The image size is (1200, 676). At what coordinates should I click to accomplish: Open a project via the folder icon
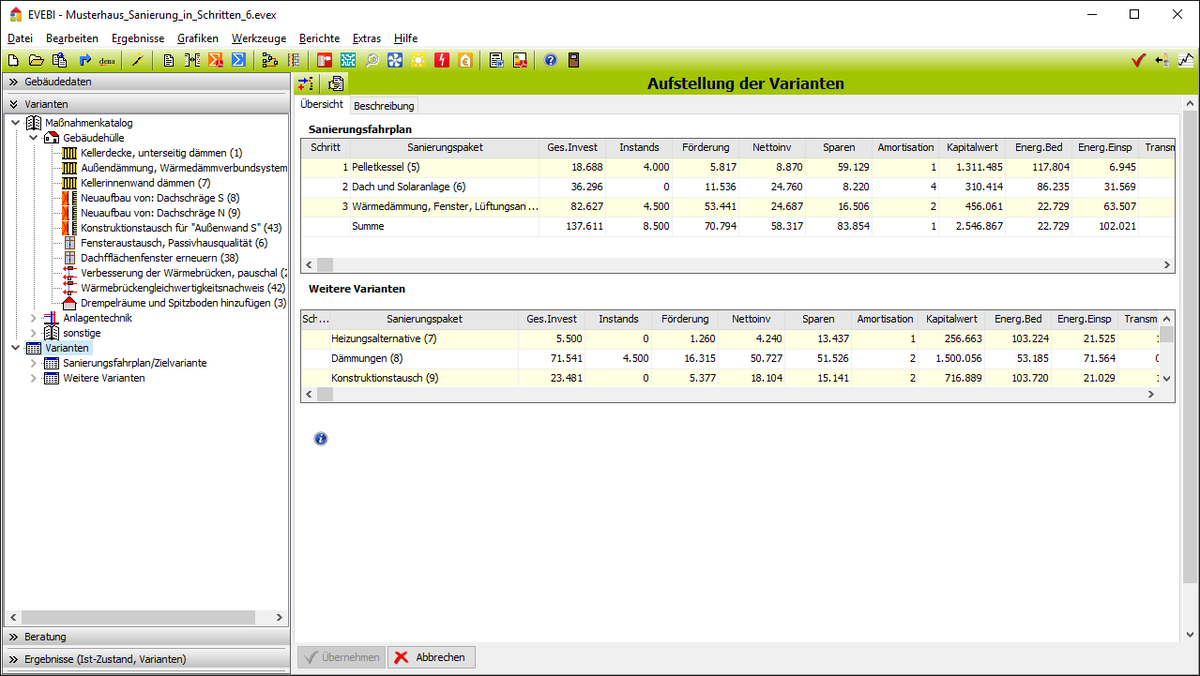coord(36,60)
